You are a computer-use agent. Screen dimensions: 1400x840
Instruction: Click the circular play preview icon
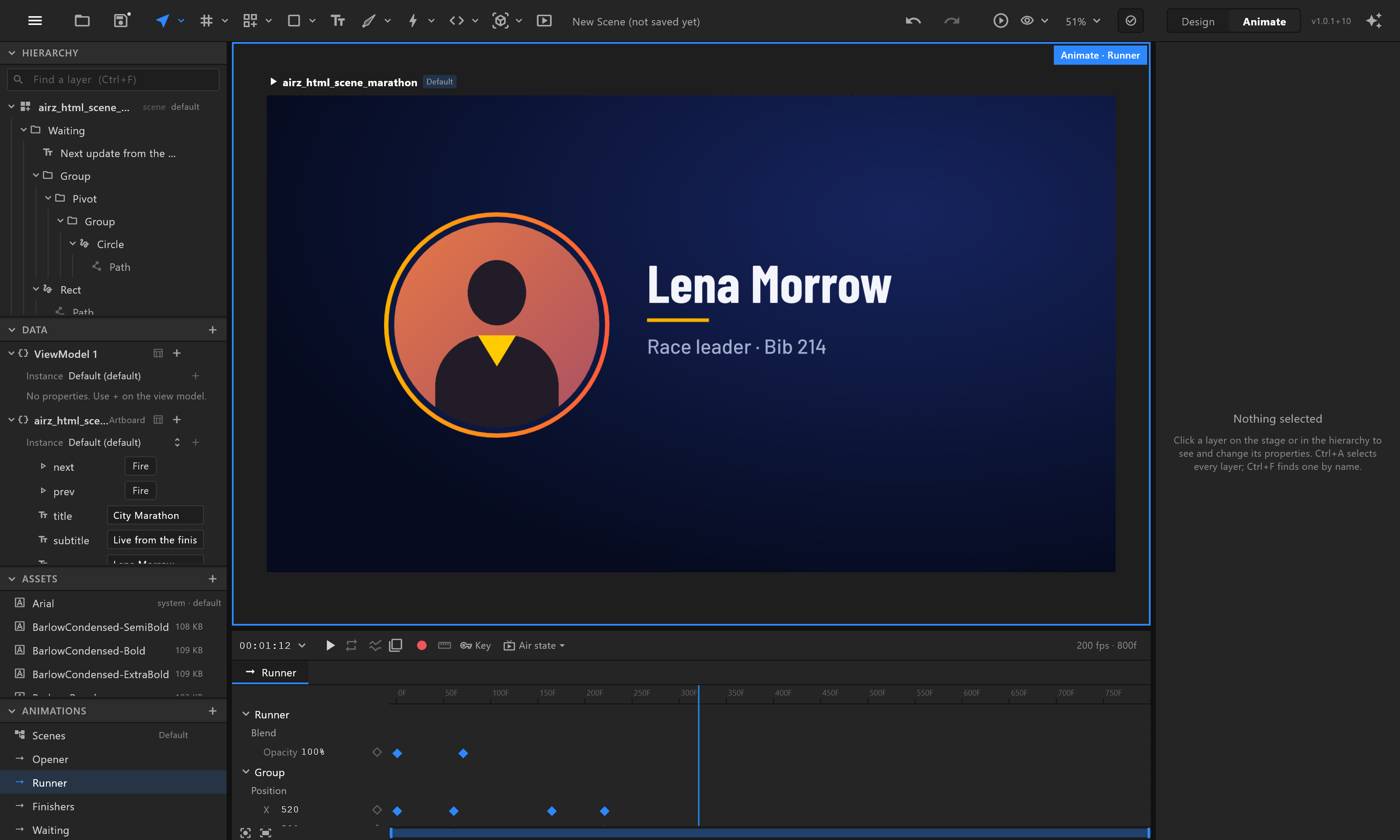[1001, 21]
